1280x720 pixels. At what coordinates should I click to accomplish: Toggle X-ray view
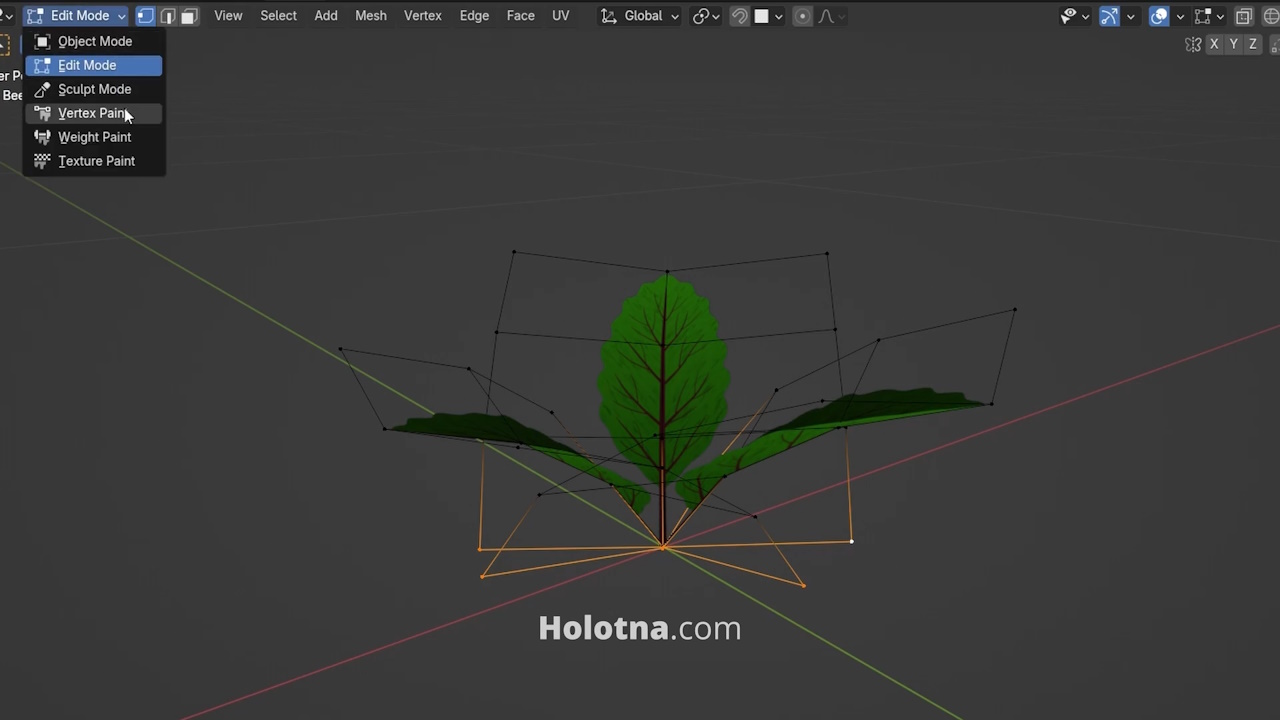[x=1244, y=16]
